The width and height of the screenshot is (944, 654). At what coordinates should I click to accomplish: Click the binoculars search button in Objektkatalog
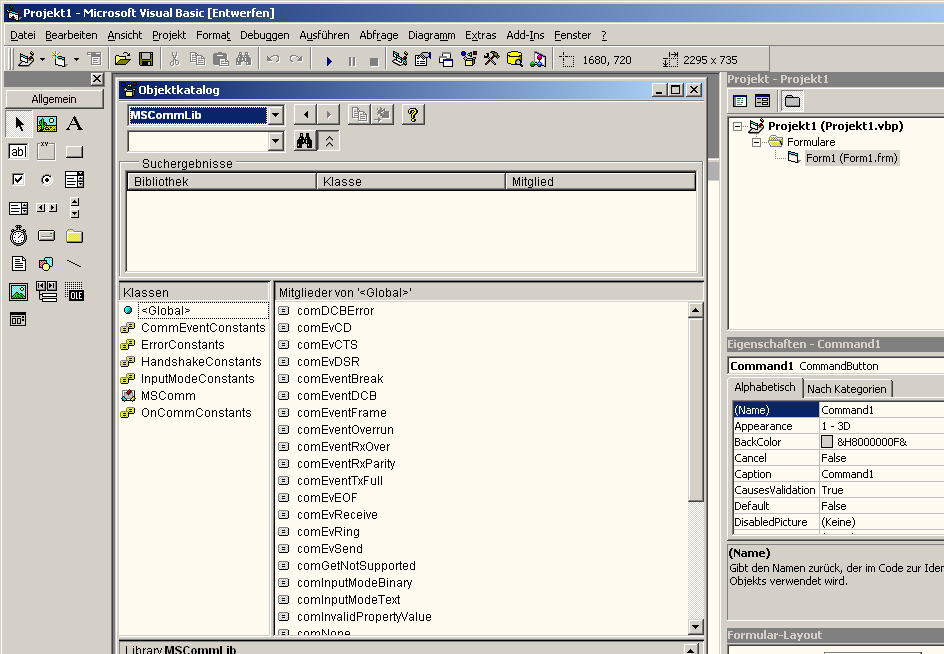pos(305,141)
